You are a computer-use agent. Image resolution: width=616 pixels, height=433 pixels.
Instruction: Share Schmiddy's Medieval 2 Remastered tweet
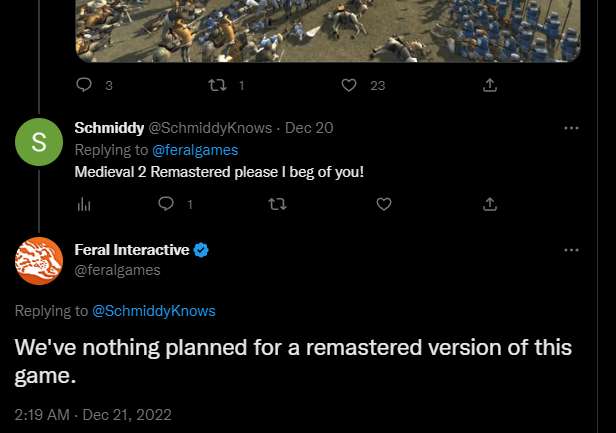490,203
